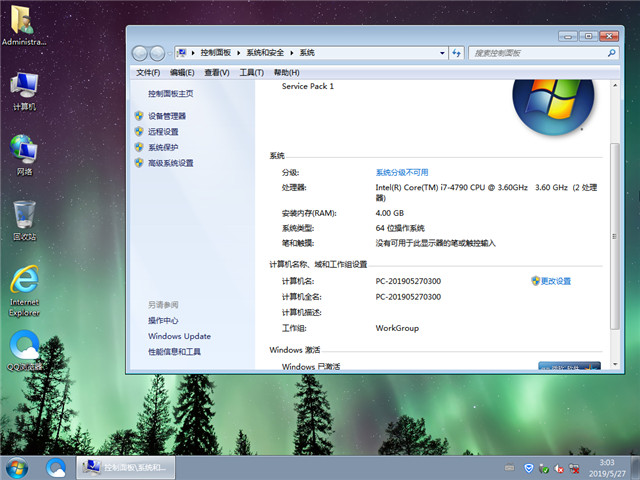
Task: Click the Refresh button in address bar
Action: click(456, 53)
